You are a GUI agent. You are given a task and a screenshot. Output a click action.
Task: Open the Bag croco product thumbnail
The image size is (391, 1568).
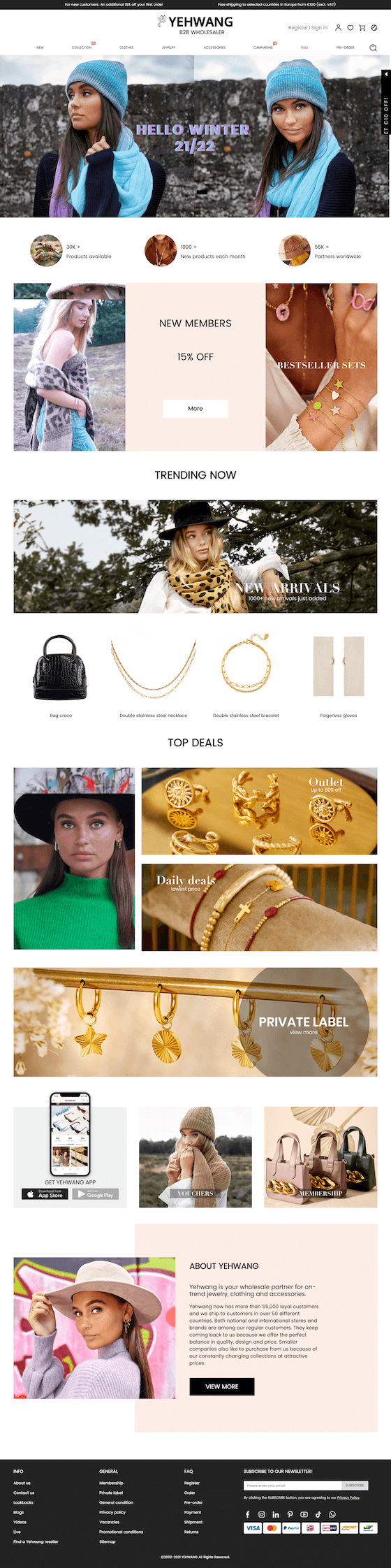(x=61, y=667)
